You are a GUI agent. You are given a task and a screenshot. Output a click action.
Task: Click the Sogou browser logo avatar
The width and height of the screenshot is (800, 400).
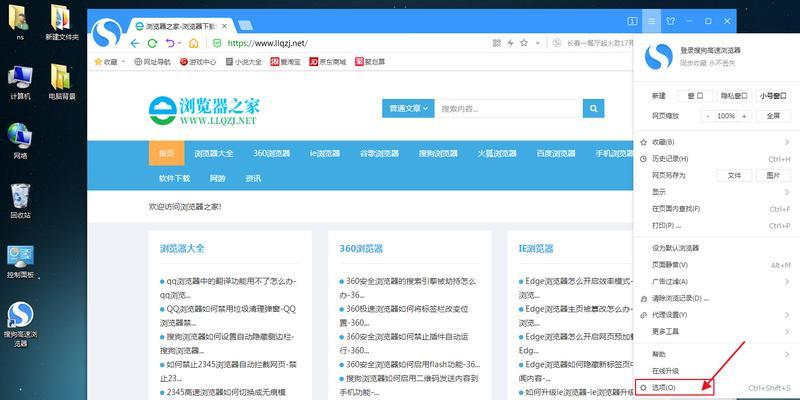coord(106,32)
